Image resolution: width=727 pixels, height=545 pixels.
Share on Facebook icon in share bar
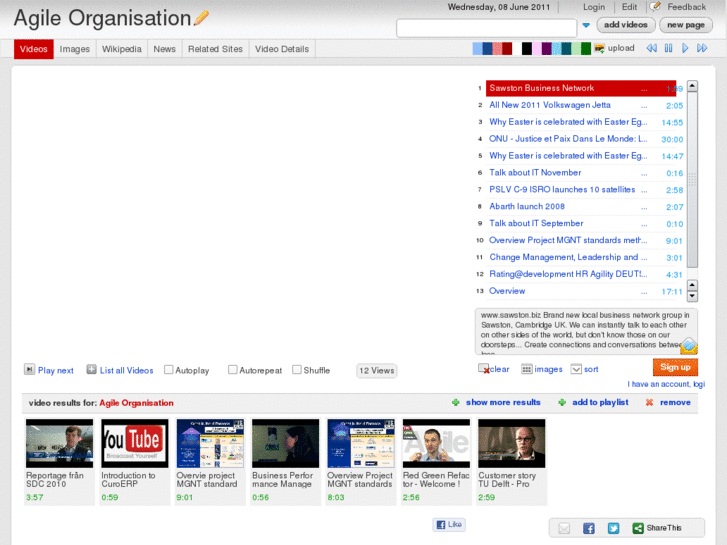coord(589,528)
